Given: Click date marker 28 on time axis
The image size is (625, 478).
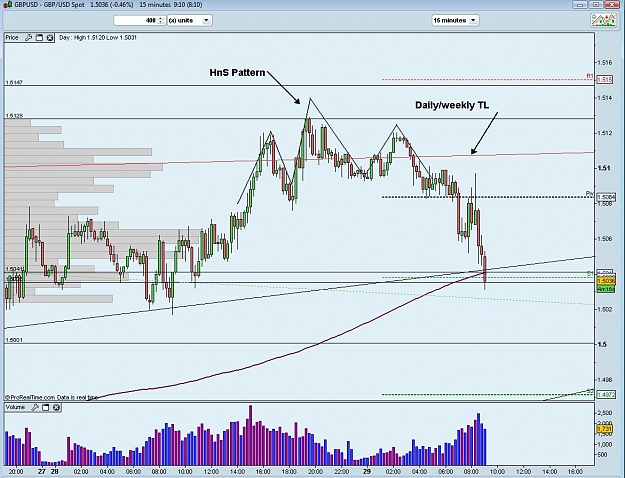Looking at the screenshot, I should (54, 471).
